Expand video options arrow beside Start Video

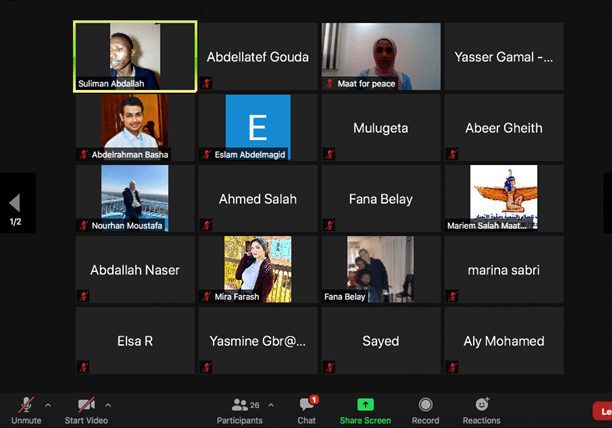(x=108, y=405)
